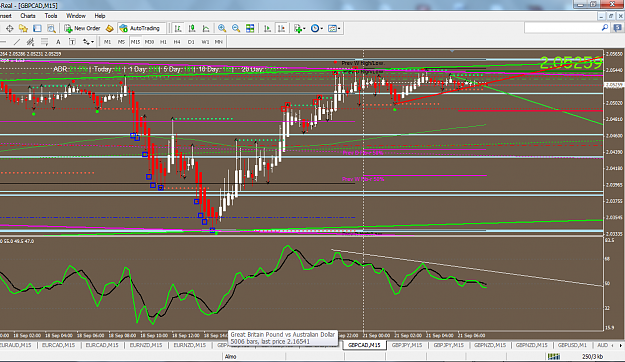Screen dimensions: 625x362
Task: Click the 250/3 kb traffic indicator
Action: click(592, 356)
